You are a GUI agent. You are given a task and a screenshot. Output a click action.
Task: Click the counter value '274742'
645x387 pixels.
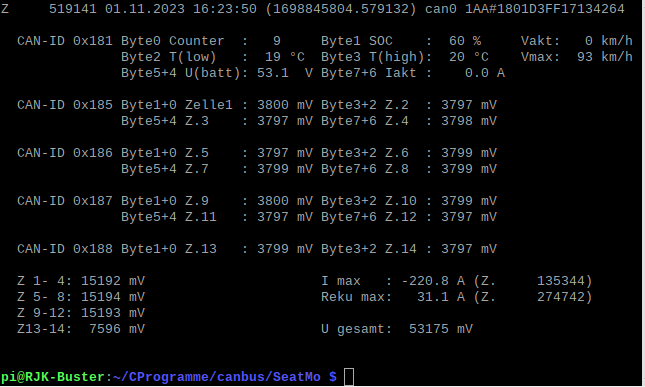pyautogui.click(x=561, y=297)
